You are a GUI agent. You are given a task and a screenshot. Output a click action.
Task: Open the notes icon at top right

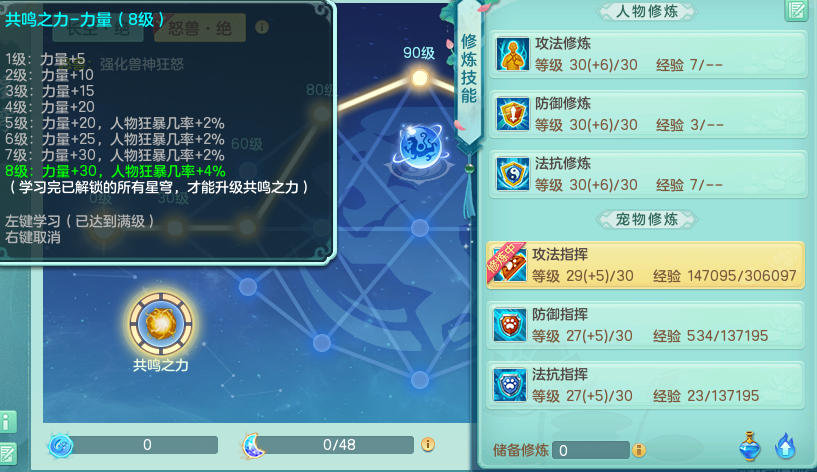pyautogui.click(x=796, y=9)
